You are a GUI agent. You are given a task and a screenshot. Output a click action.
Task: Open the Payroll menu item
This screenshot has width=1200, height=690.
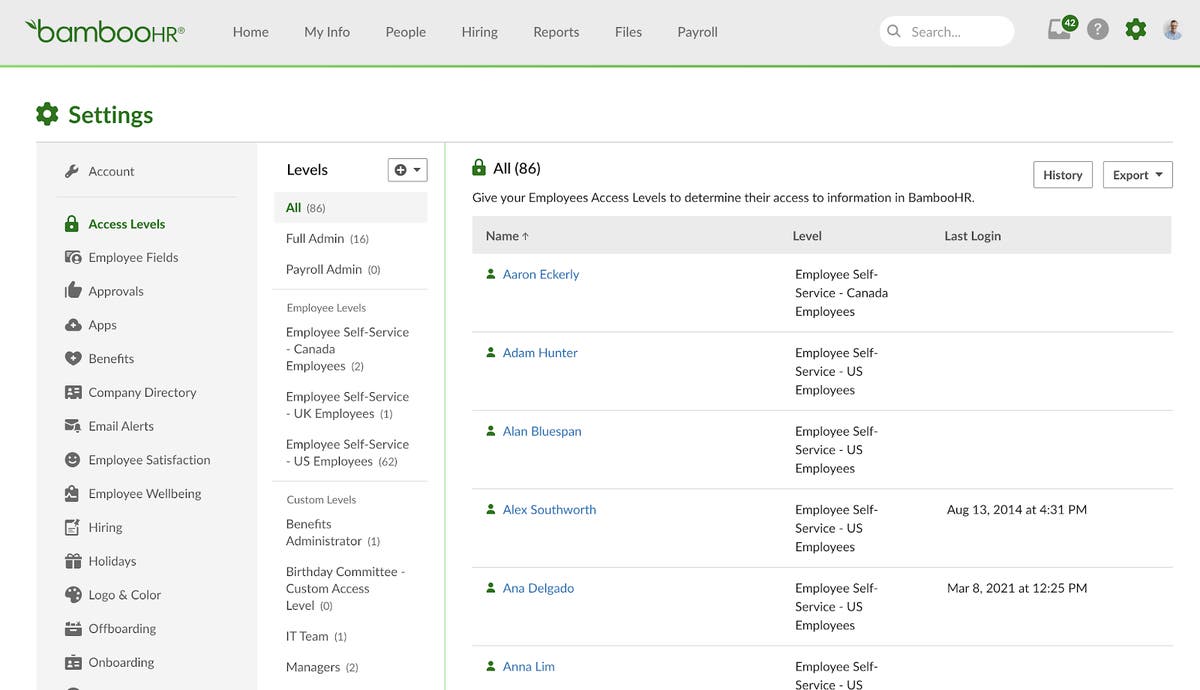(697, 31)
